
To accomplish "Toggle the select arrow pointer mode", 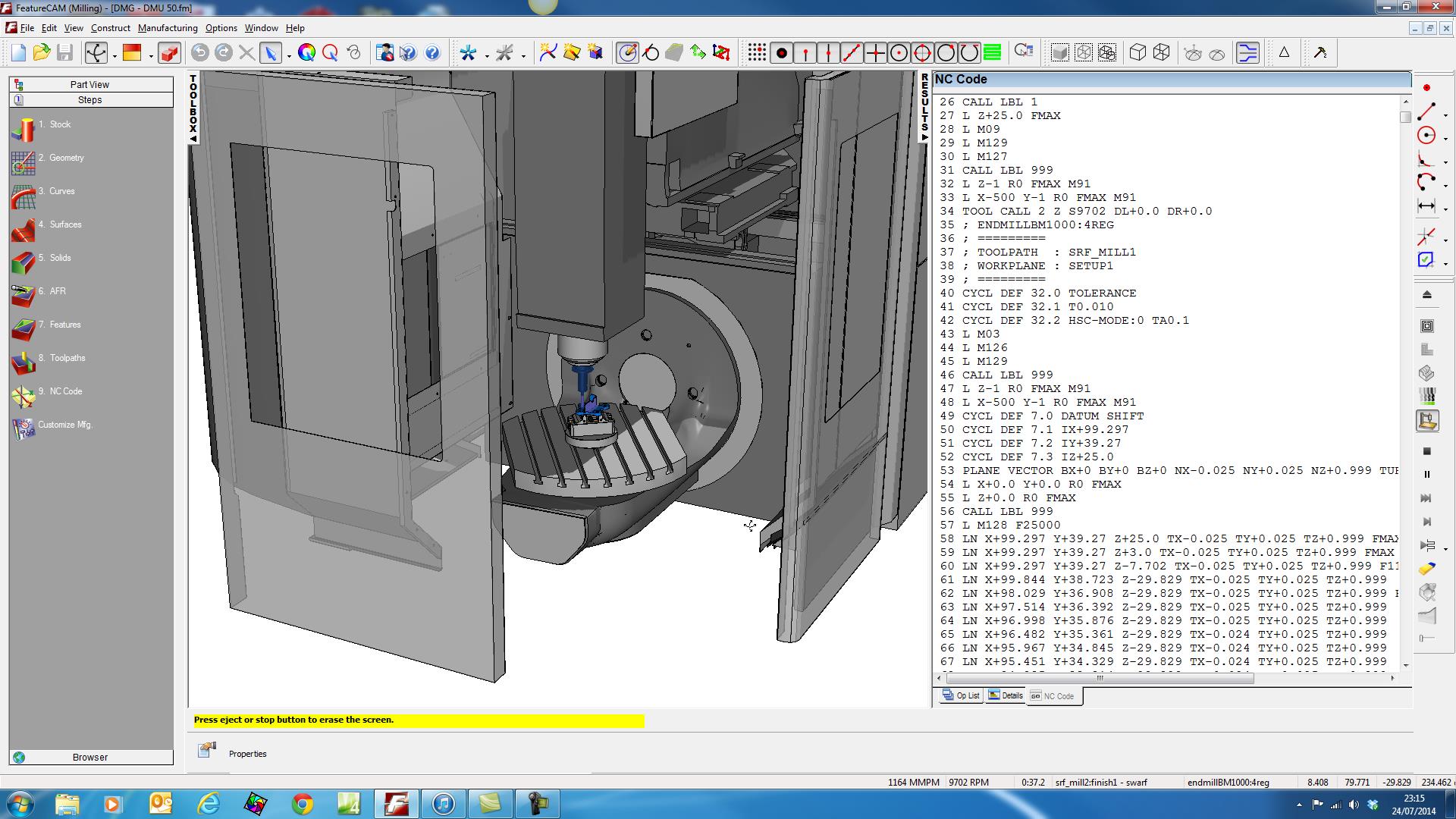I will 269,52.
